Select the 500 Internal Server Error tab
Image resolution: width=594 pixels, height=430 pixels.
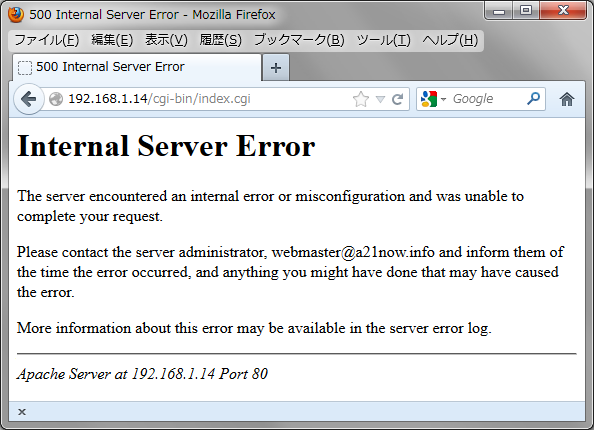(x=137, y=67)
